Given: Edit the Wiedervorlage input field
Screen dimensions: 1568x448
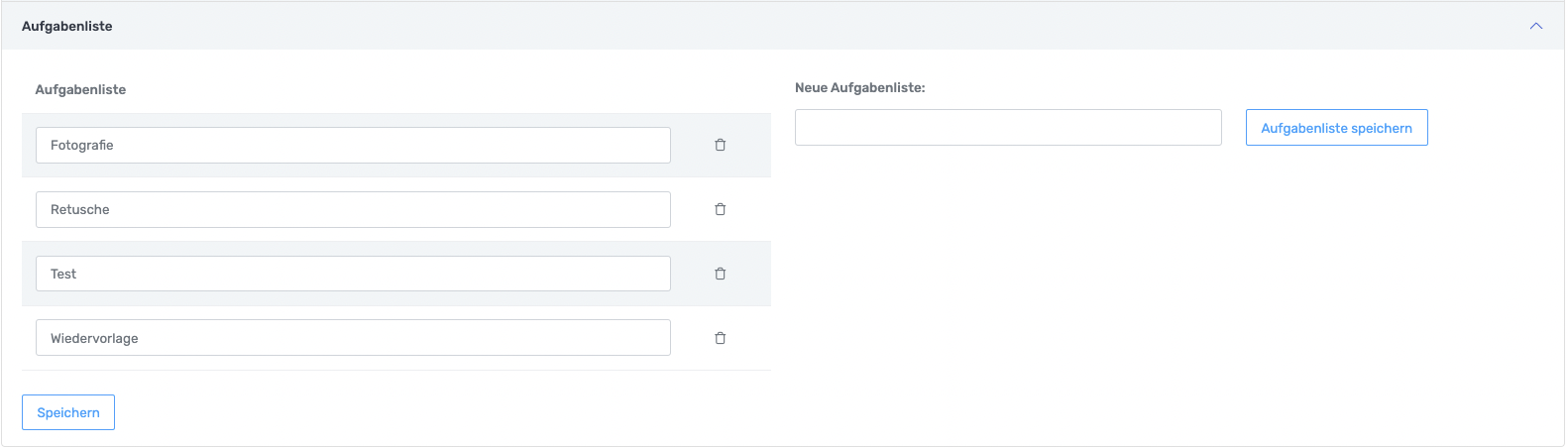Looking at the screenshot, I should (353, 338).
